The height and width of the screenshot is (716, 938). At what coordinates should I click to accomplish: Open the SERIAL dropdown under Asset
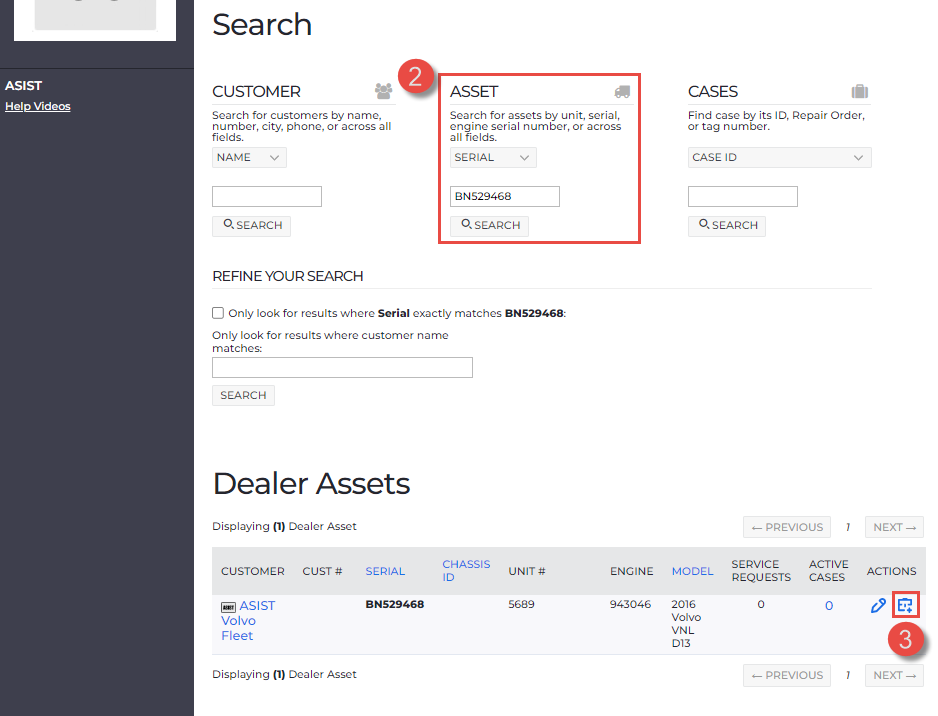(493, 157)
